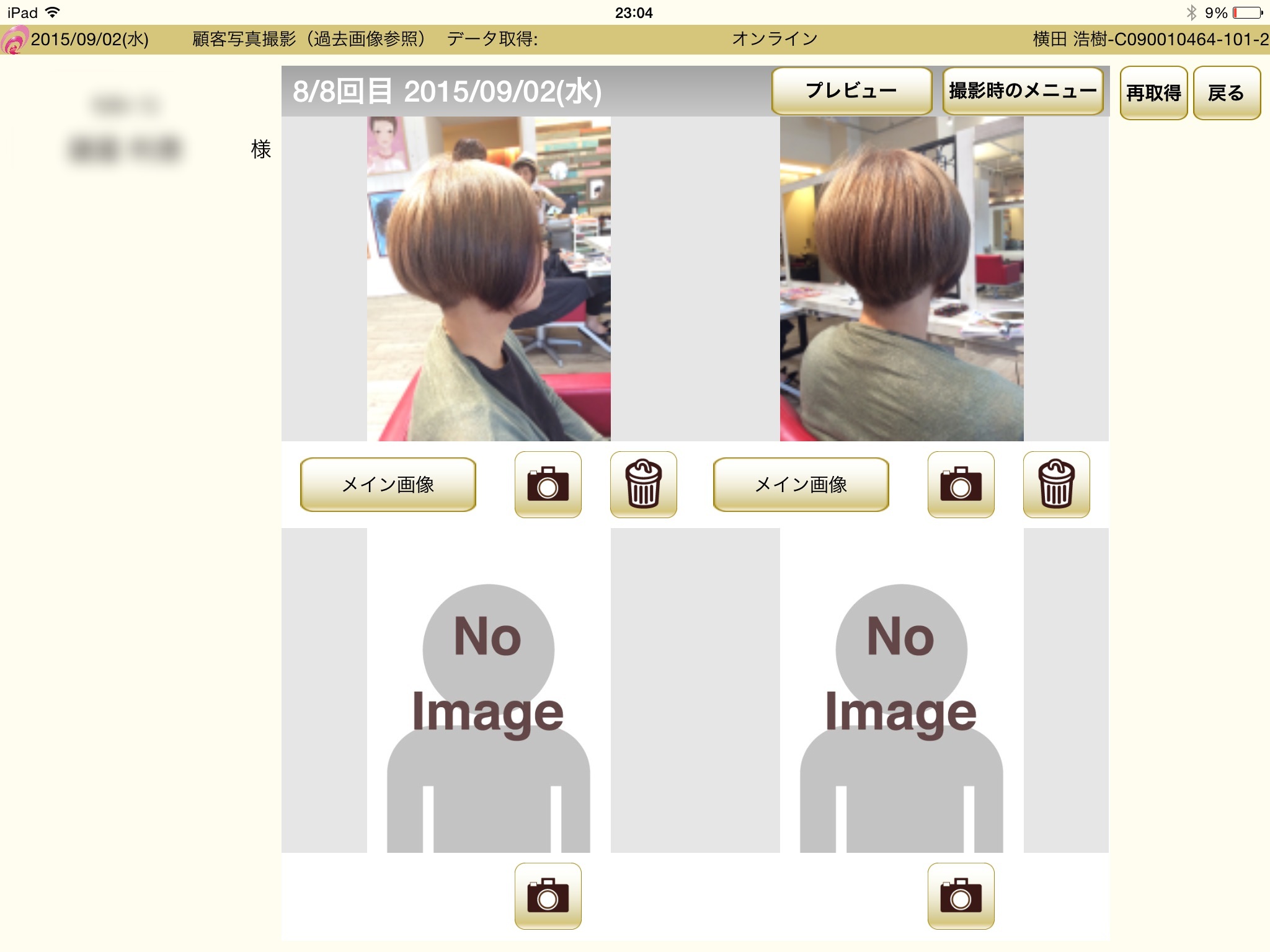1270x952 pixels.
Task: Tap the 横田 浩樹-C090010464-101-2 staff label
Action: [x=1151, y=39]
